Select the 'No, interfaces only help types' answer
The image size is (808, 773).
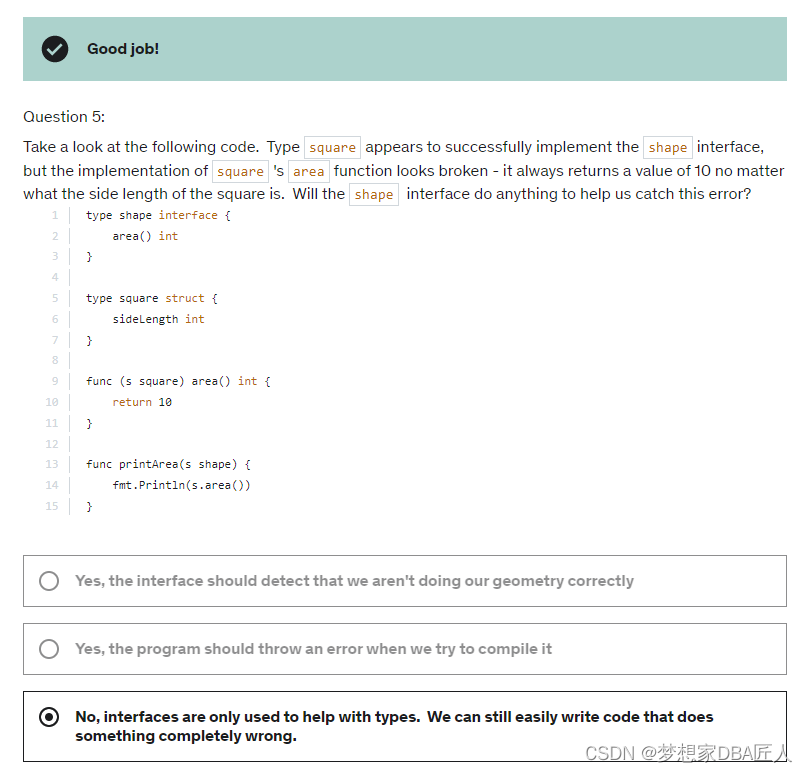pos(49,717)
